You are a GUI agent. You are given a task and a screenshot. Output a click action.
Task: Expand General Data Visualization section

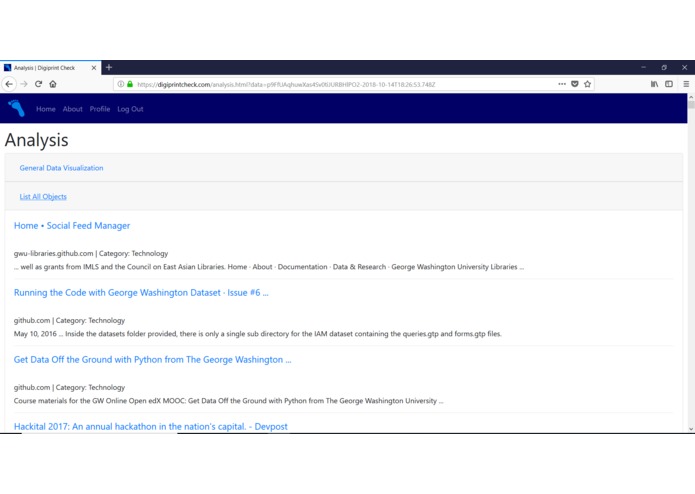pos(61,168)
